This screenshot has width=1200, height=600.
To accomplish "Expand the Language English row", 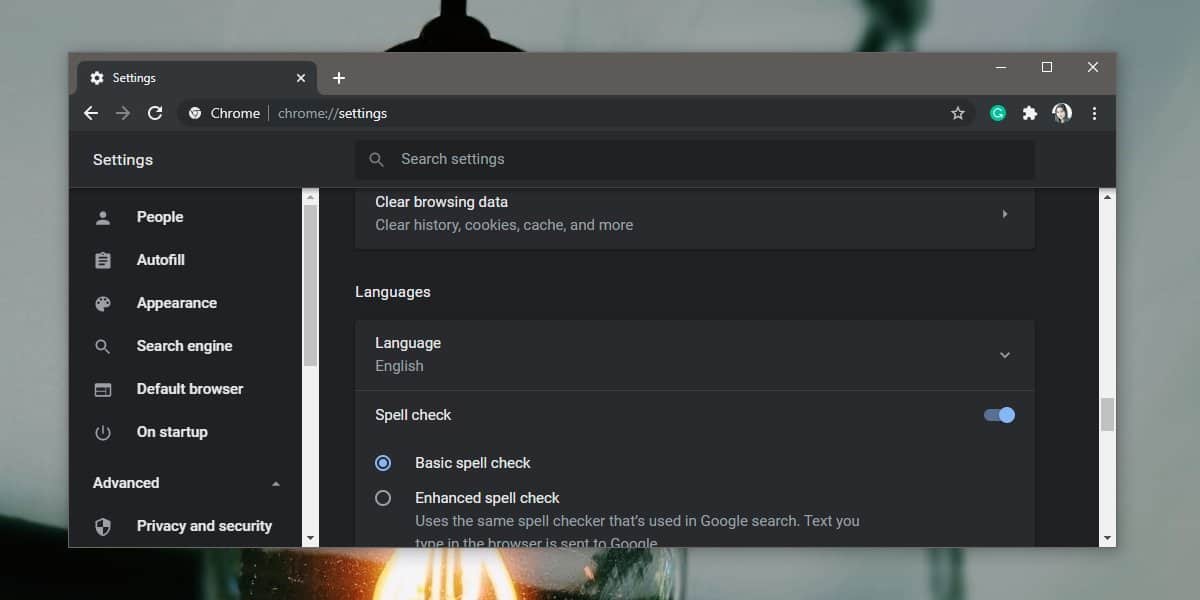I will pyautogui.click(x=695, y=355).
